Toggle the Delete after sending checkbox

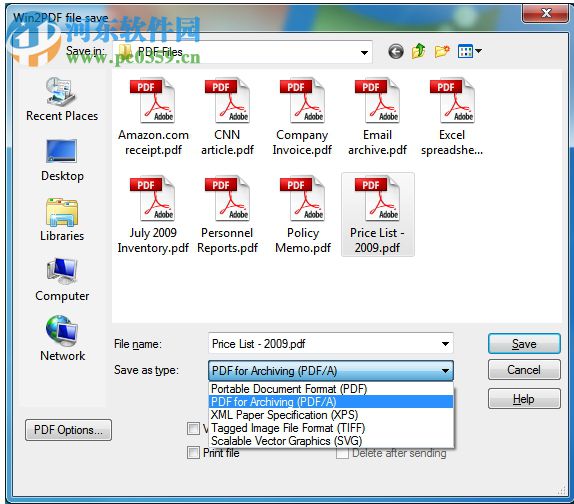[x=342, y=453]
